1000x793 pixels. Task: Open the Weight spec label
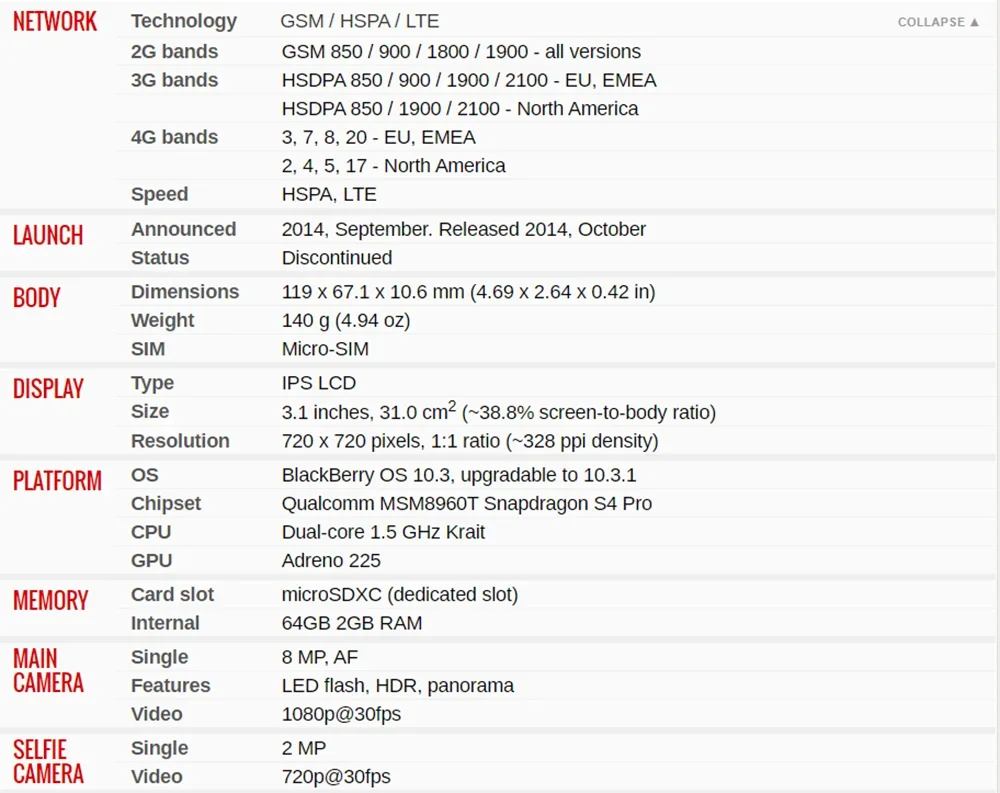point(163,320)
